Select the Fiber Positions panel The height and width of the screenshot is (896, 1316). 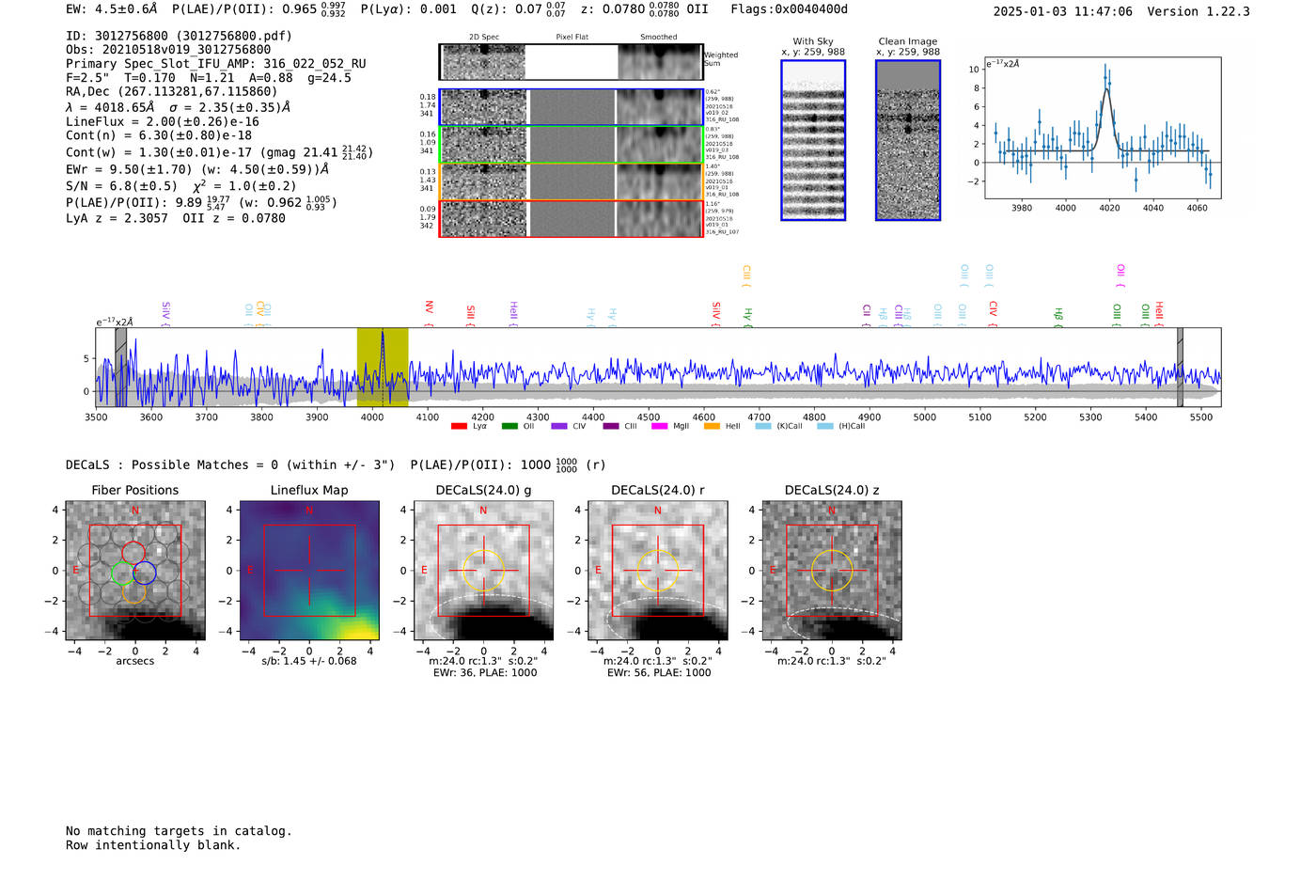[135, 571]
